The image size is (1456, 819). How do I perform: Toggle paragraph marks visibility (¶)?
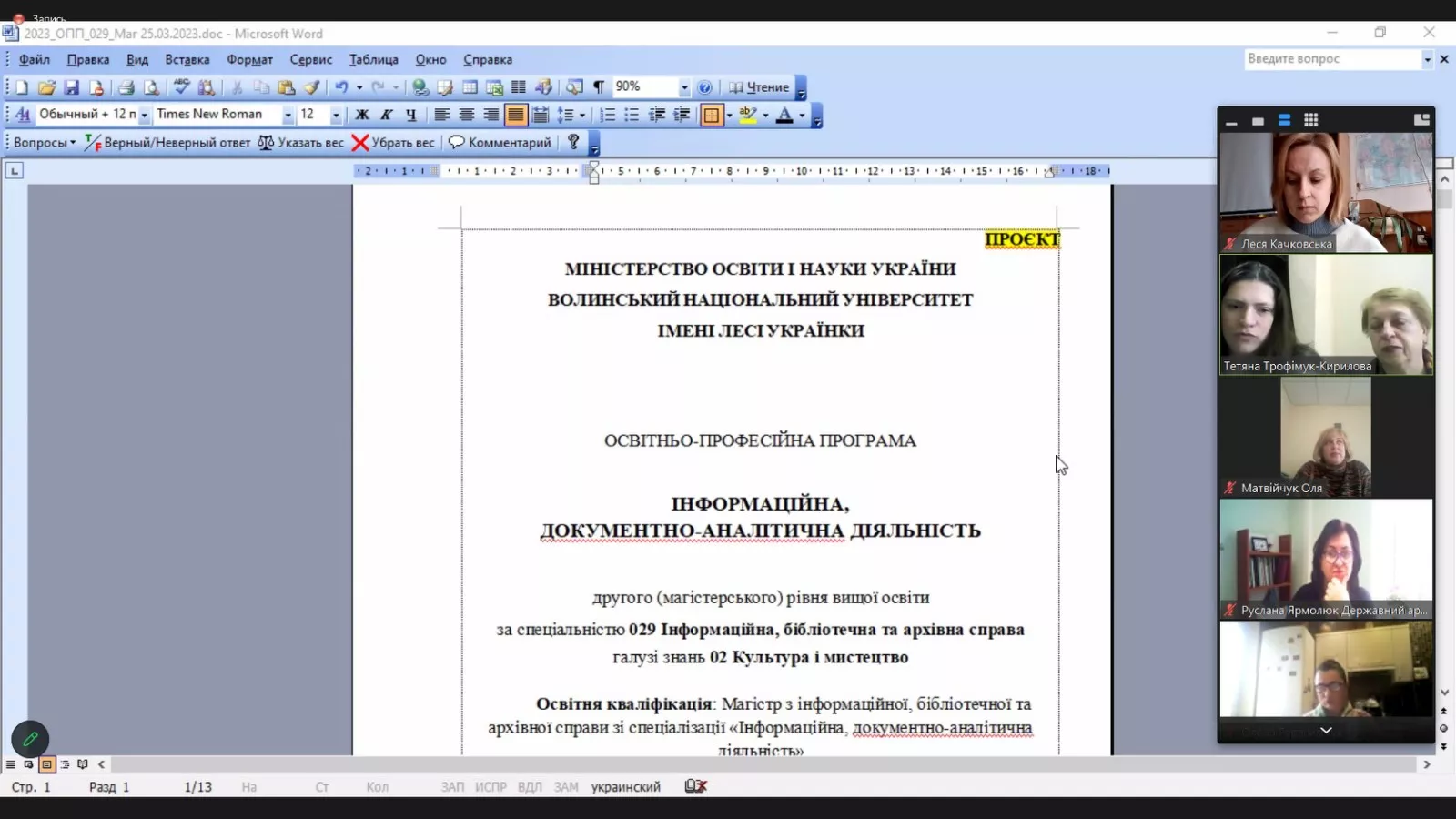(598, 87)
